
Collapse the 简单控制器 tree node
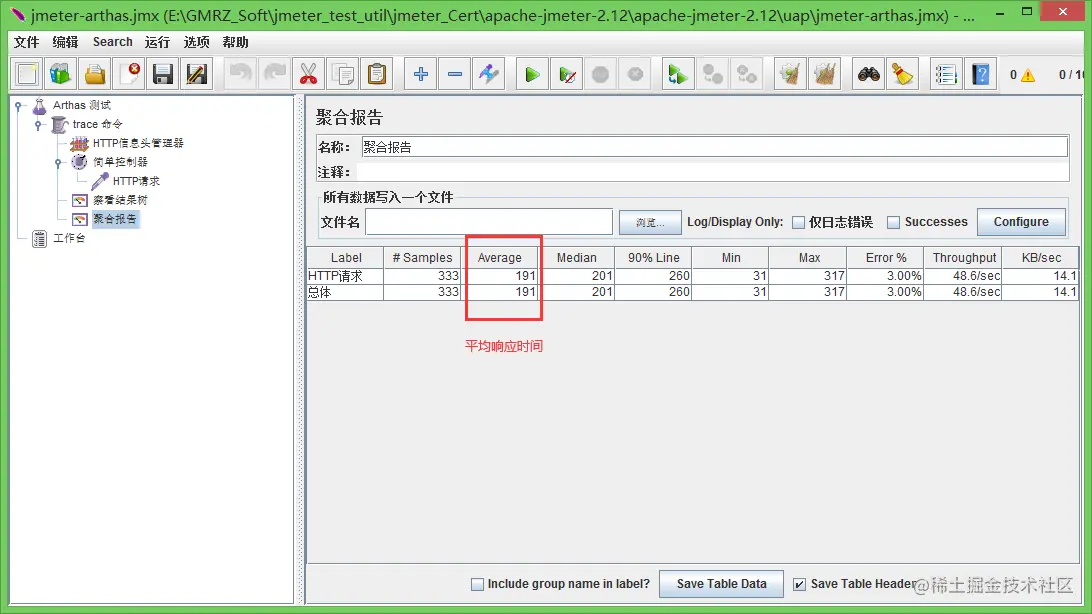click(x=58, y=162)
